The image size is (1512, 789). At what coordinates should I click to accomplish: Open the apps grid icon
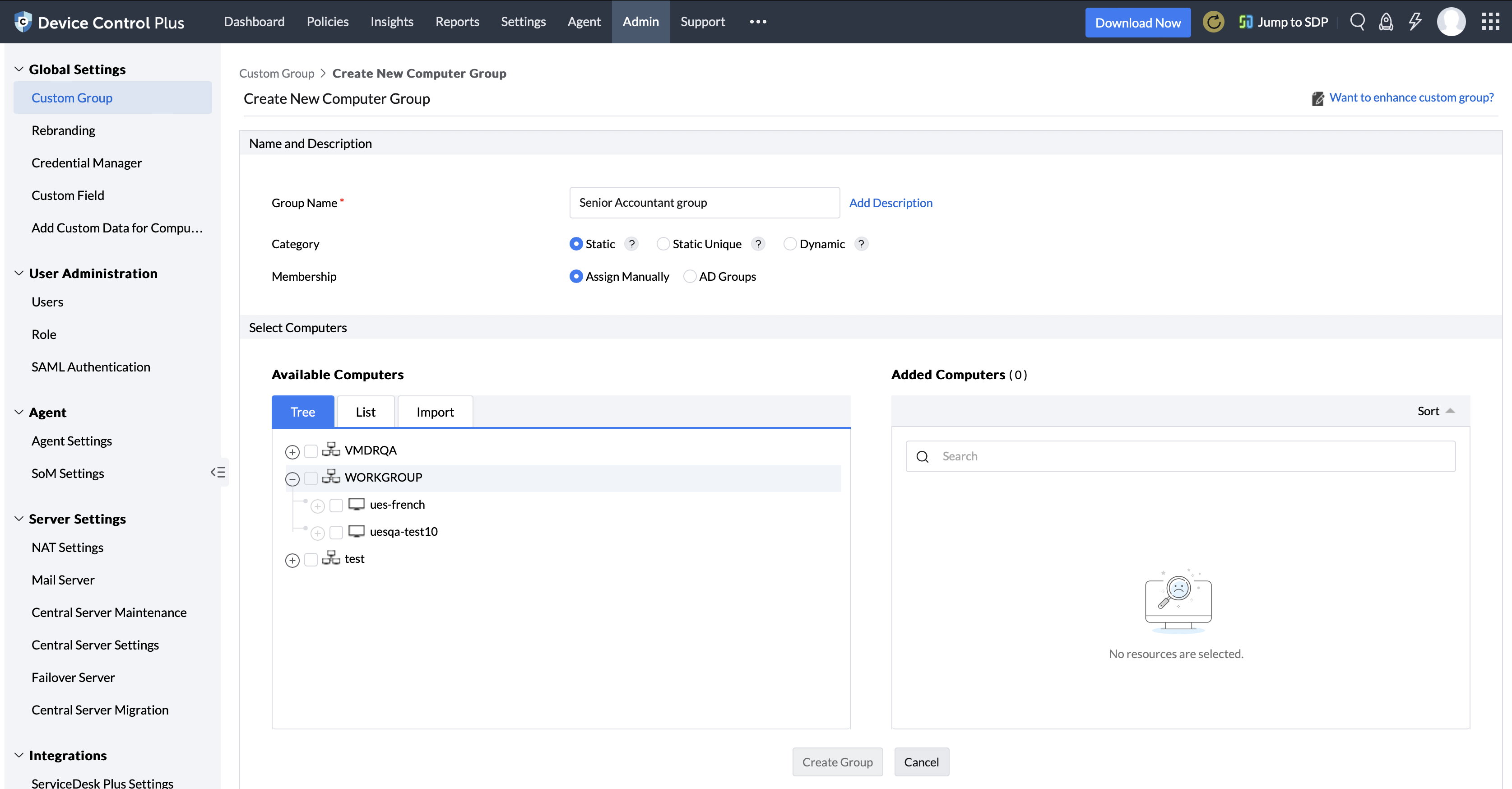(x=1490, y=22)
